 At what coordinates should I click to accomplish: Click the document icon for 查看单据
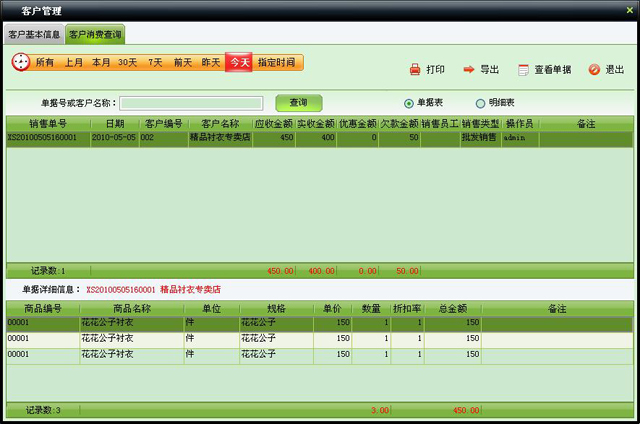coord(523,70)
